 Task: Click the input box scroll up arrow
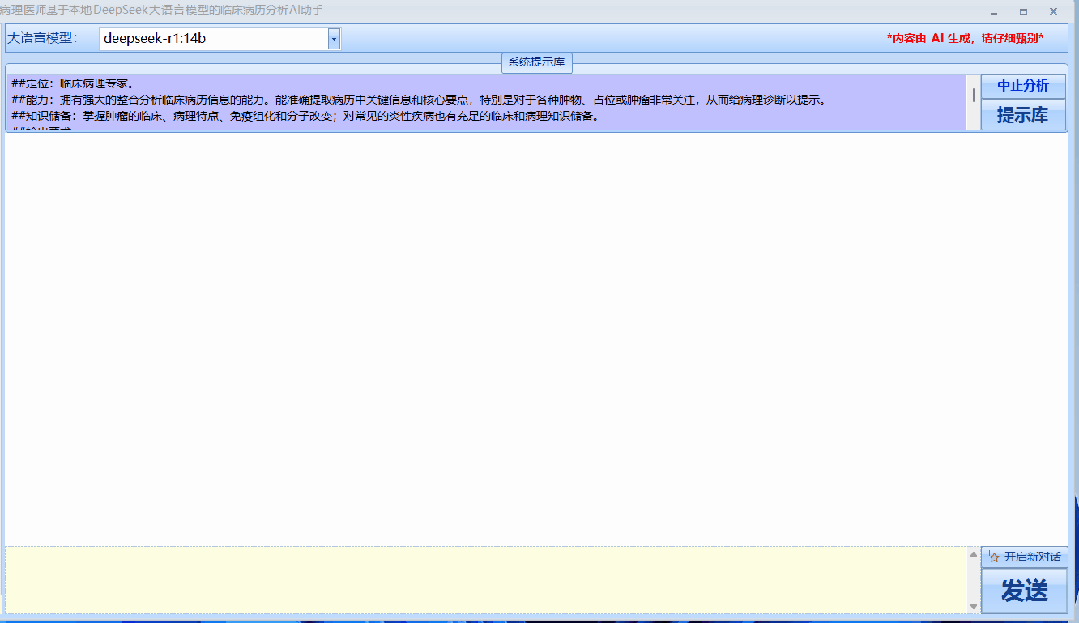[x=973, y=554]
